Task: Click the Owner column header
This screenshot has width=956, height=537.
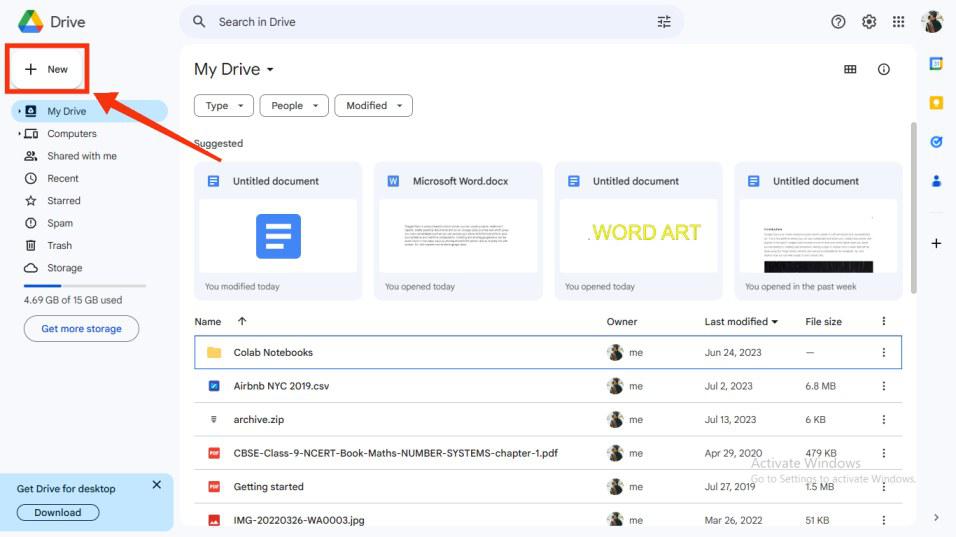Action: point(621,321)
